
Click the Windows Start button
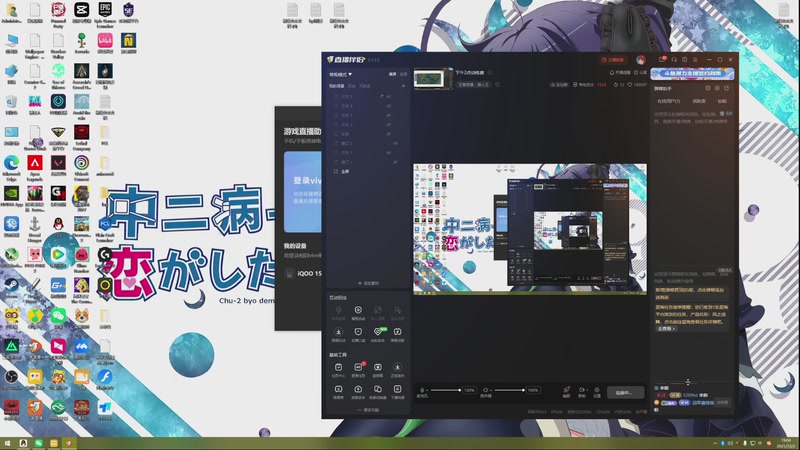pos(7,443)
